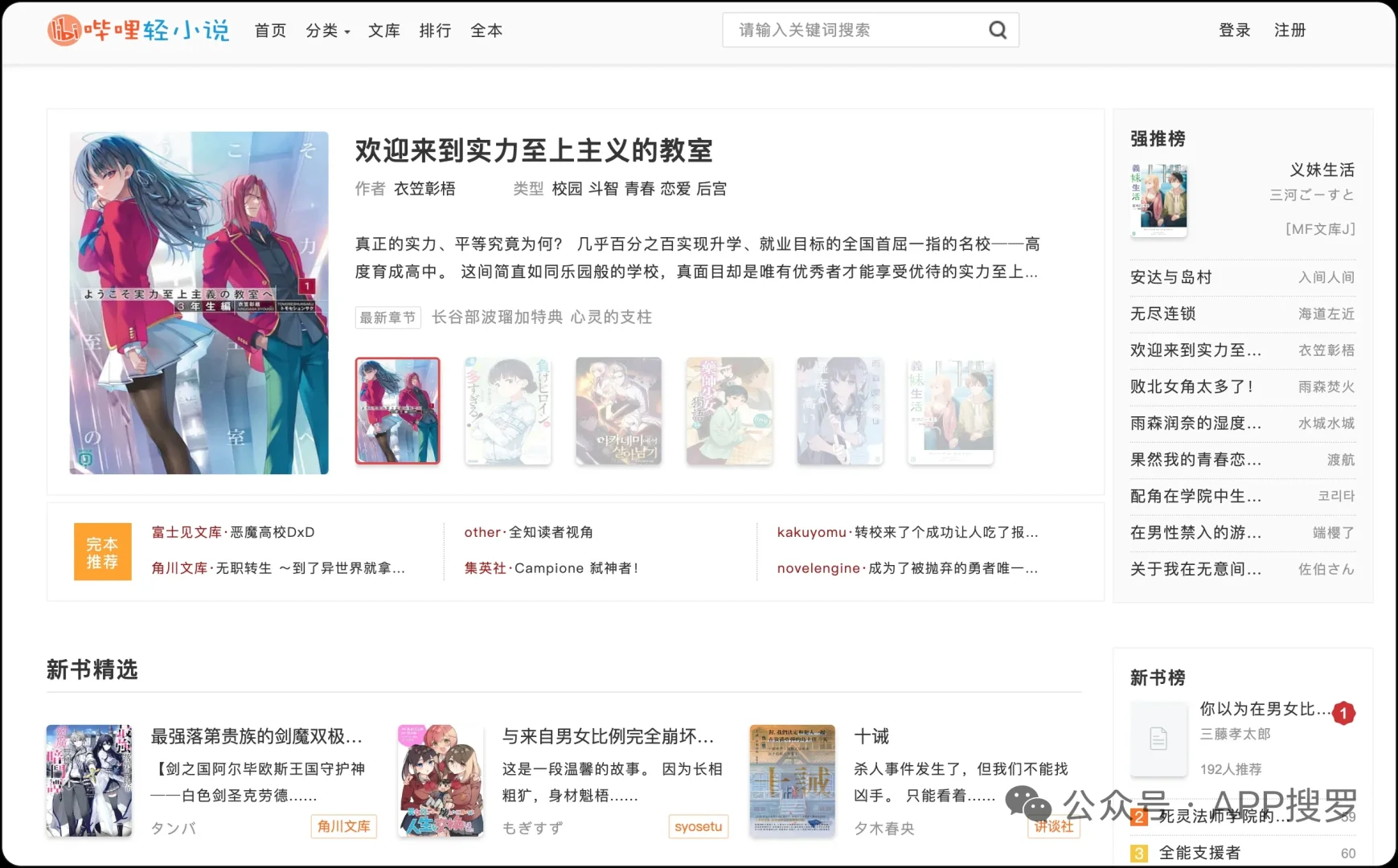Click the 恋爱 genre tag
This screenshot has height=868, width=1398.
coord(675,189)
